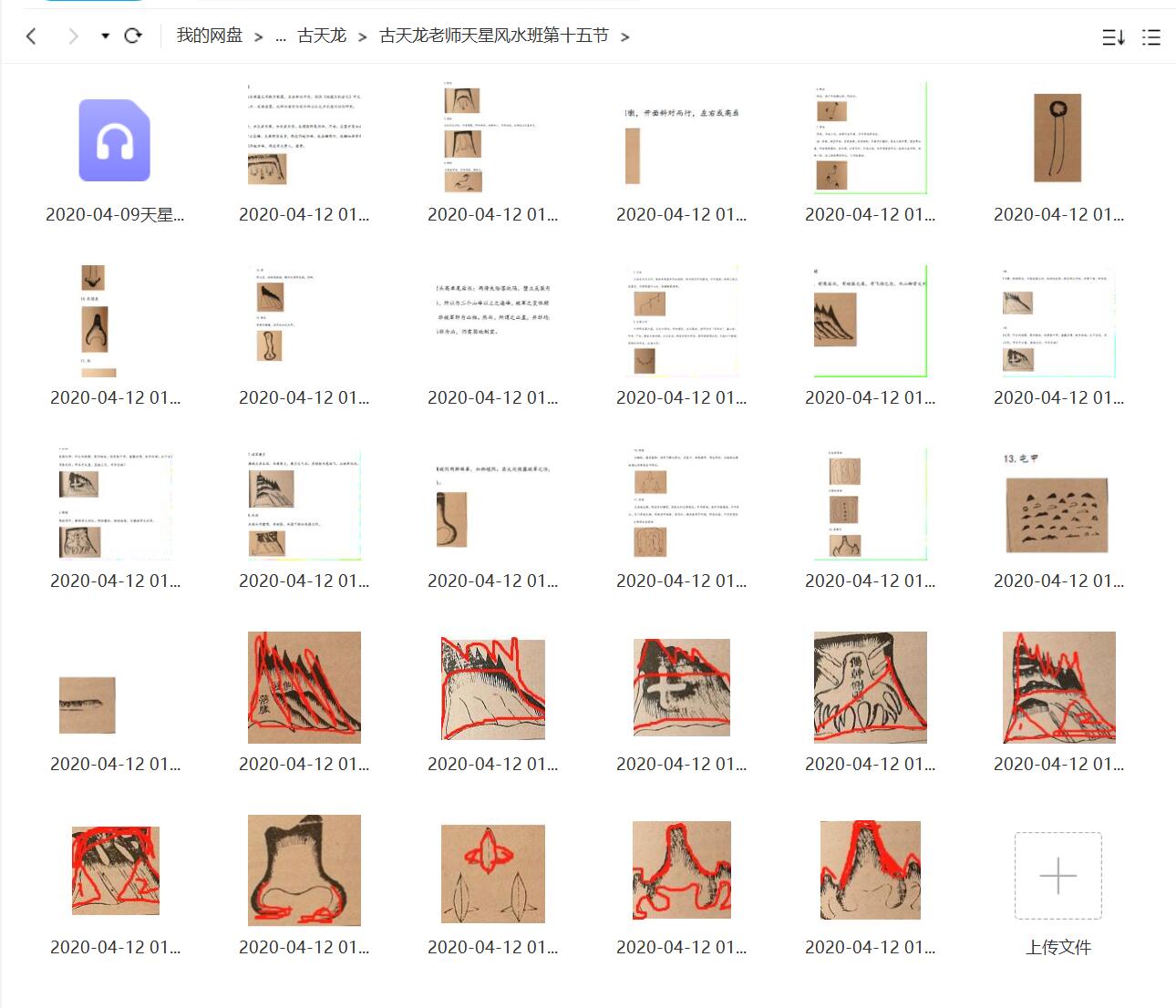Click the forward navigation arrow
1176x1008 pixels.
pyautogui.click(x=73, y=36)
